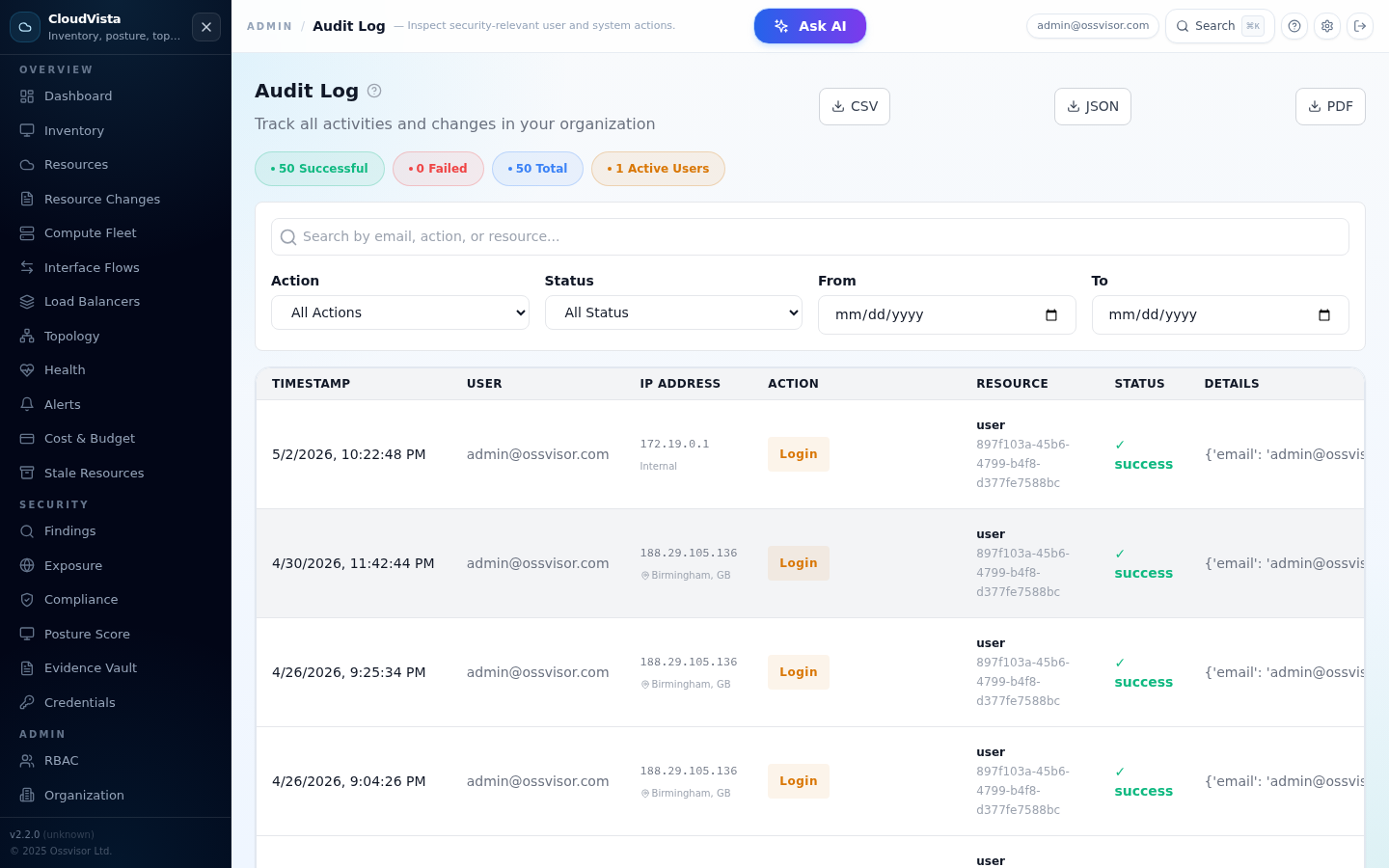Image resolution: width=1389 pixels, height=868 pixels.
Task: Focus the search by email, action, or resource field
Action: pos(810,236)
